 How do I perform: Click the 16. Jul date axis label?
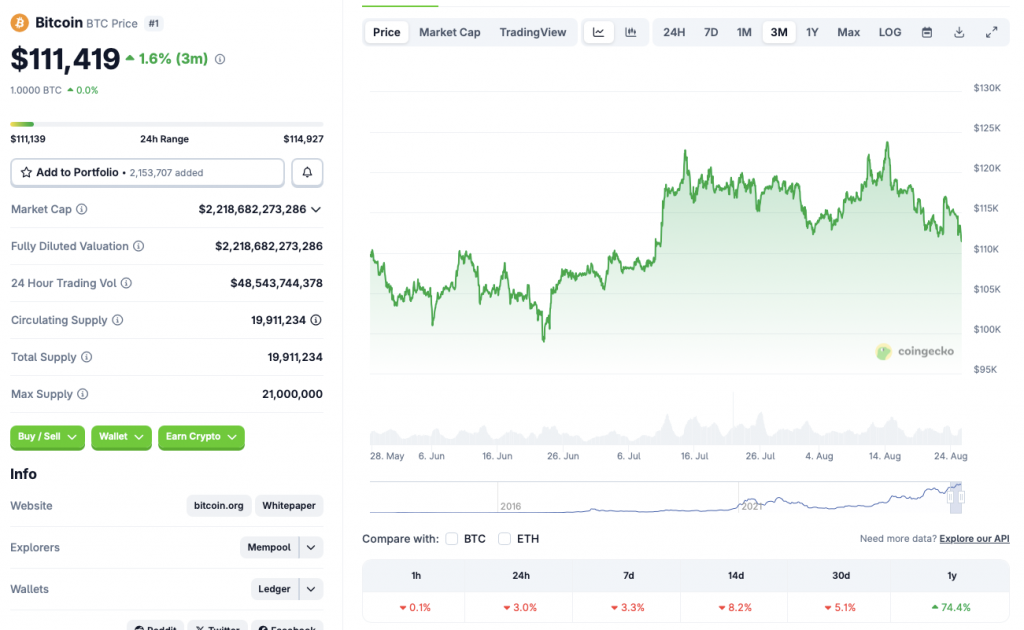pos(694,456)
